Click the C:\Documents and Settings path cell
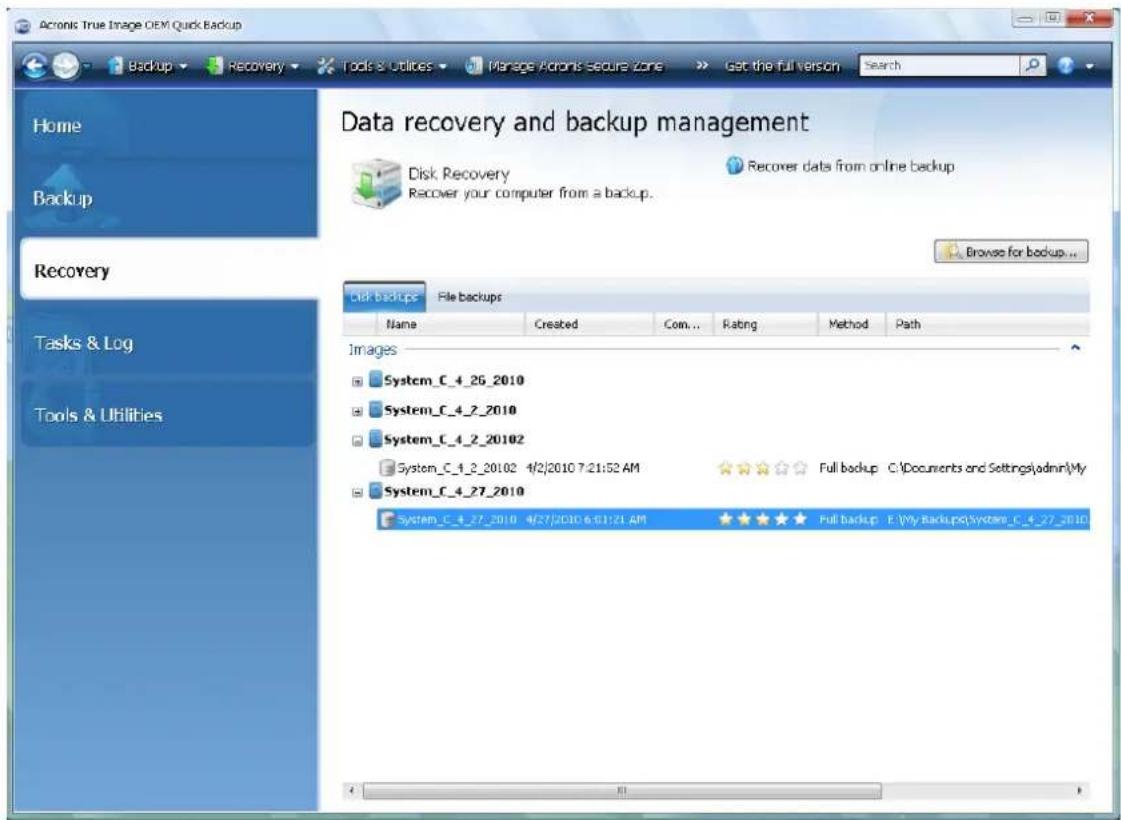 point(987,468)
